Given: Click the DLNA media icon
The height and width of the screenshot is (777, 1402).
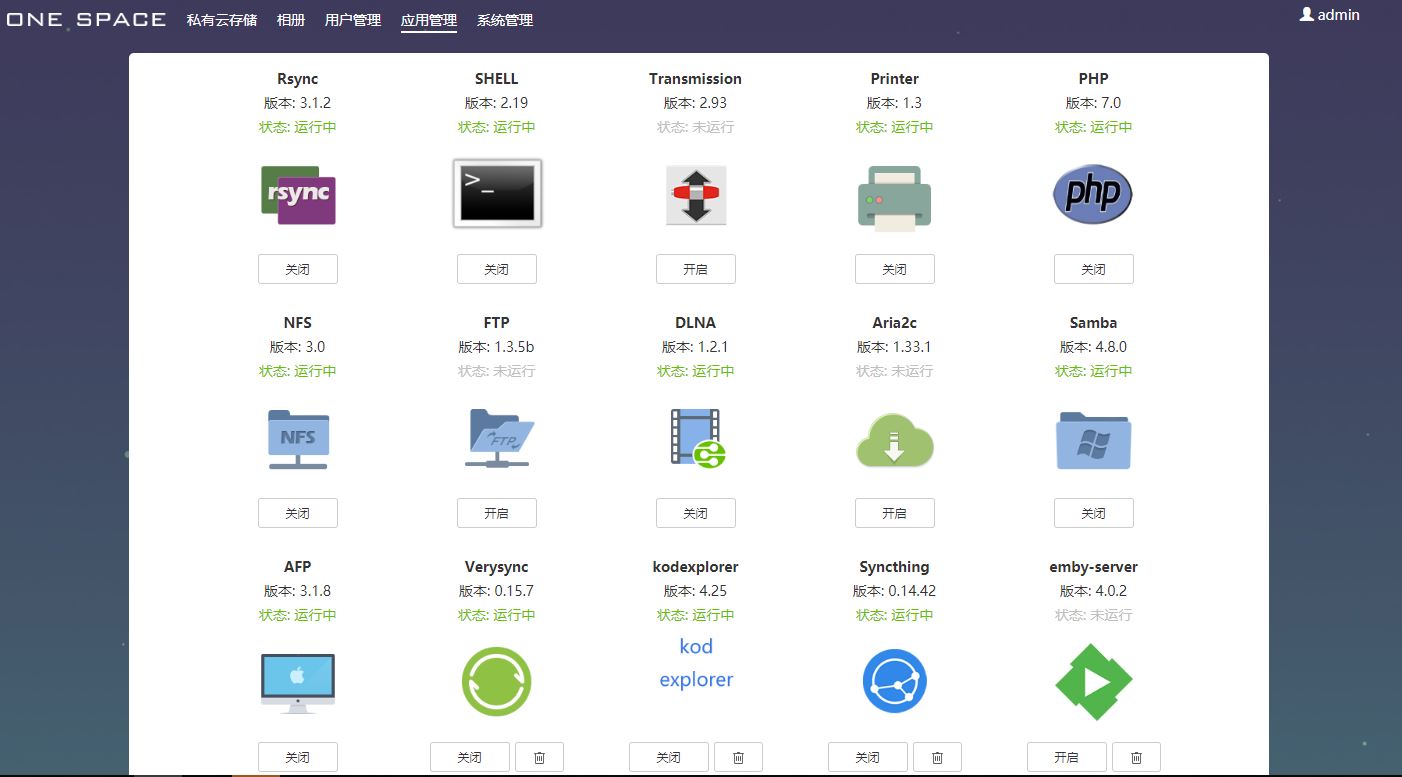Looking at the screenshot, I should pyautogui.click(x=697, y=438).
